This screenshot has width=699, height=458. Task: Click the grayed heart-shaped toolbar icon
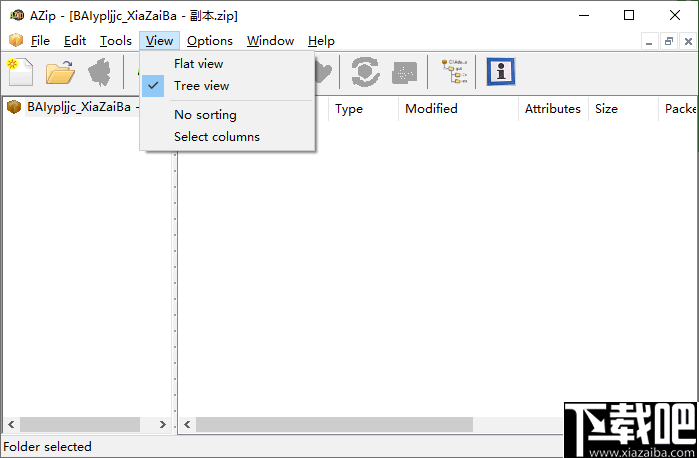tap(324, 72)
